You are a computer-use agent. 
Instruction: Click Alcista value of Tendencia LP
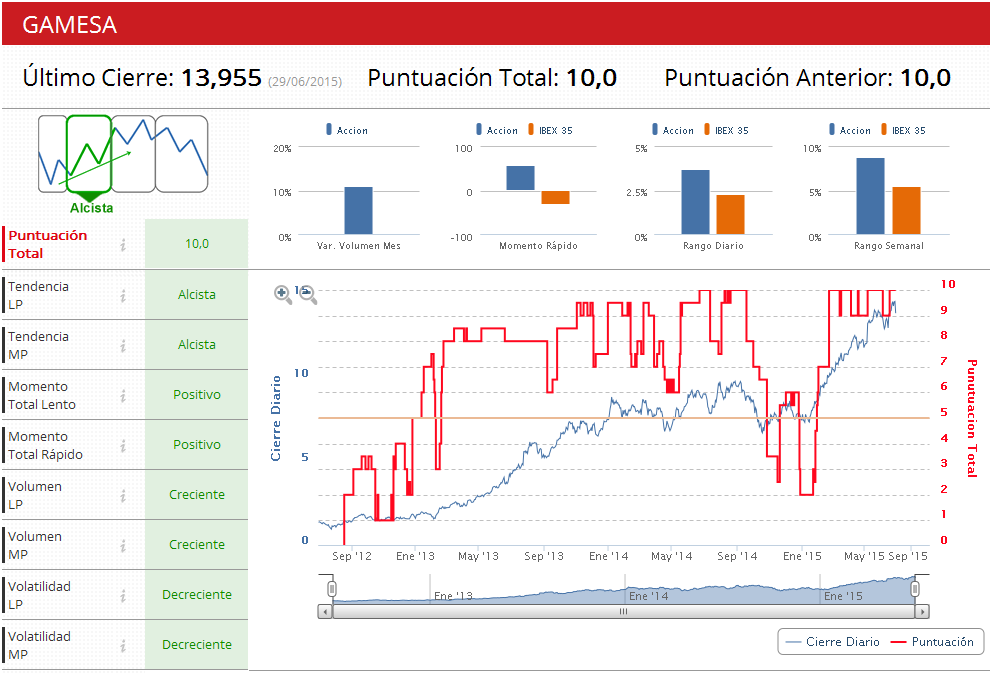click(197, 294)
